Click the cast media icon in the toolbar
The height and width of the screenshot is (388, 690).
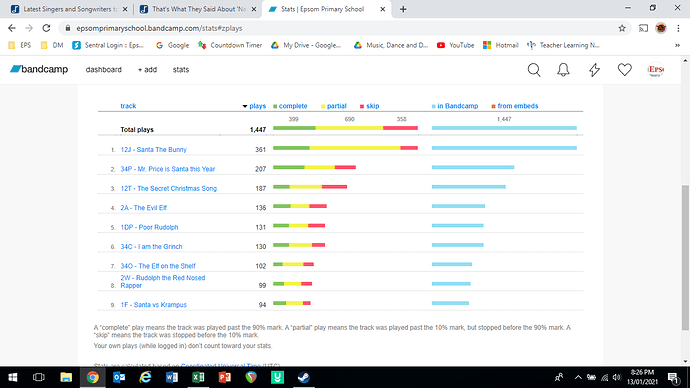[643, 28]
